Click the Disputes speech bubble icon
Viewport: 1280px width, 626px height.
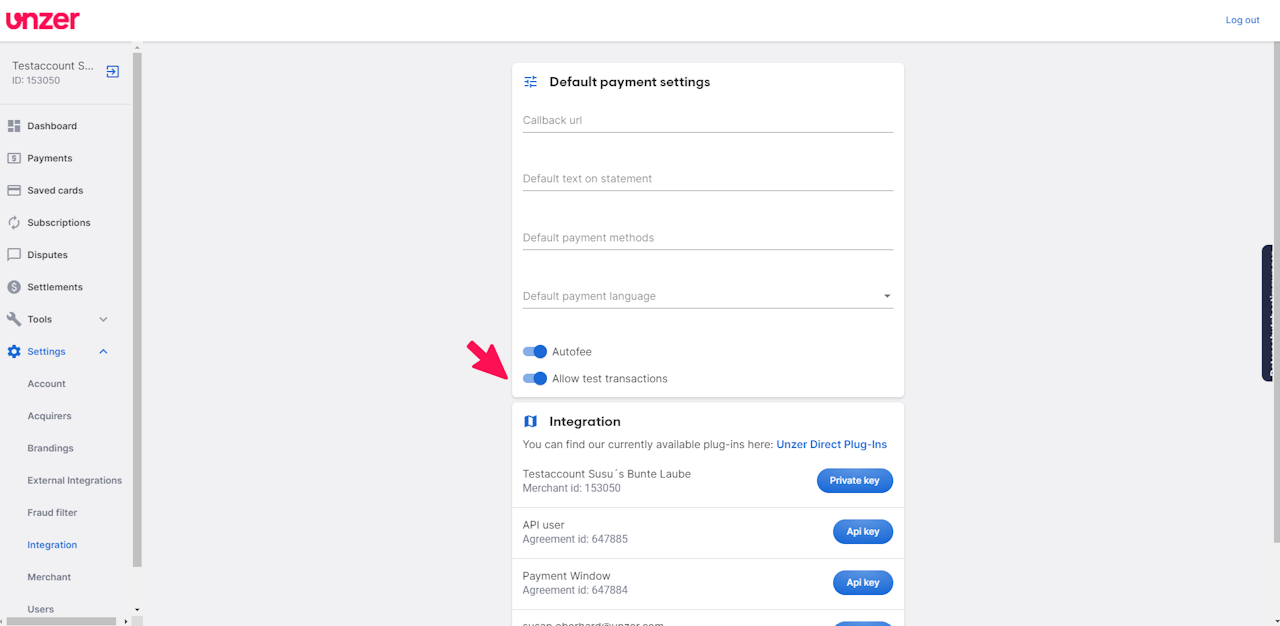point(14,255)
